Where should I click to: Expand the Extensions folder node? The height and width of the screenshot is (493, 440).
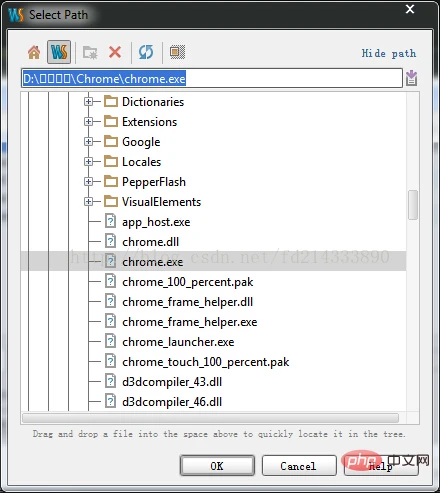[88, 121]
